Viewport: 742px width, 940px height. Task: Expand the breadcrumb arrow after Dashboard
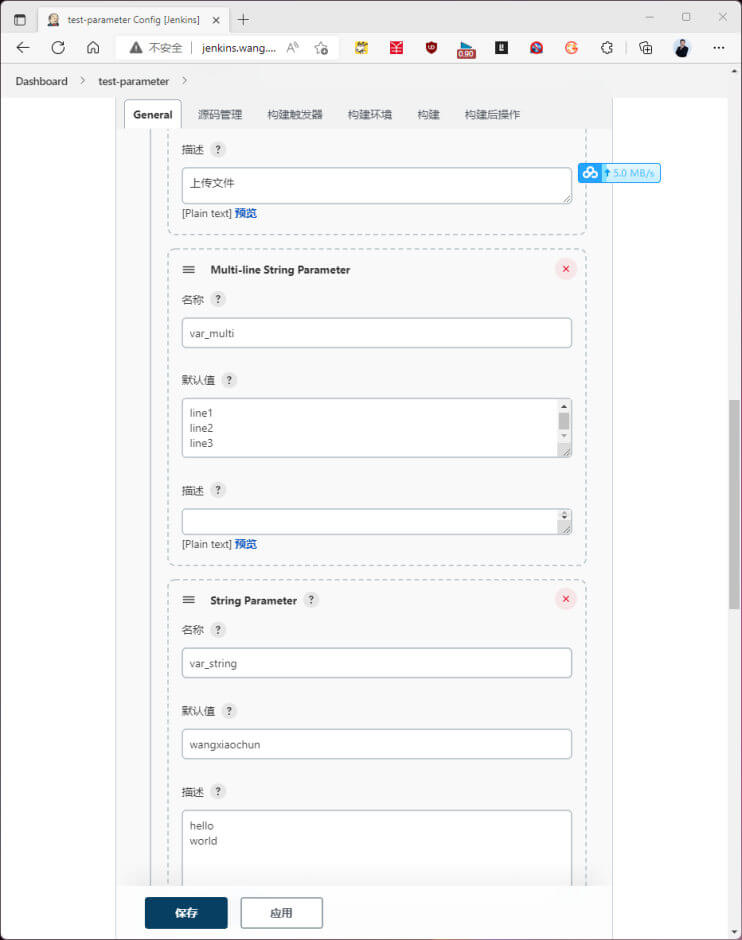coord(83,80)
